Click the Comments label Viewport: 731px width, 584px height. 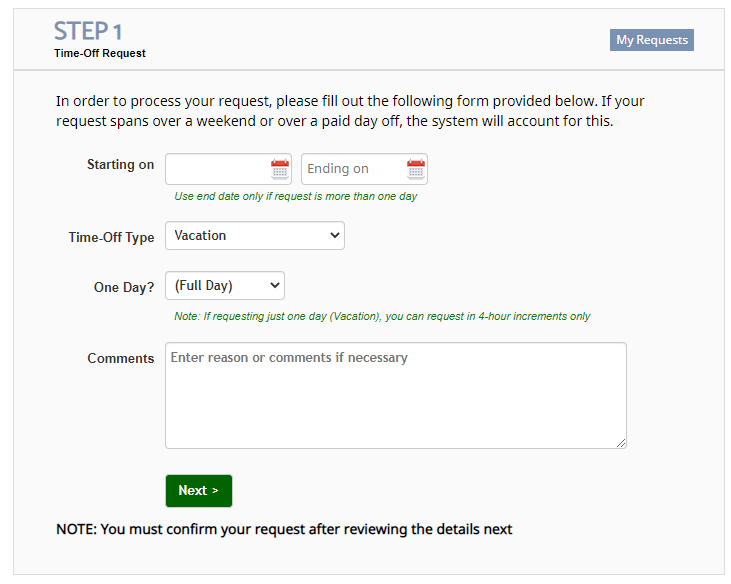click(121, 358)
